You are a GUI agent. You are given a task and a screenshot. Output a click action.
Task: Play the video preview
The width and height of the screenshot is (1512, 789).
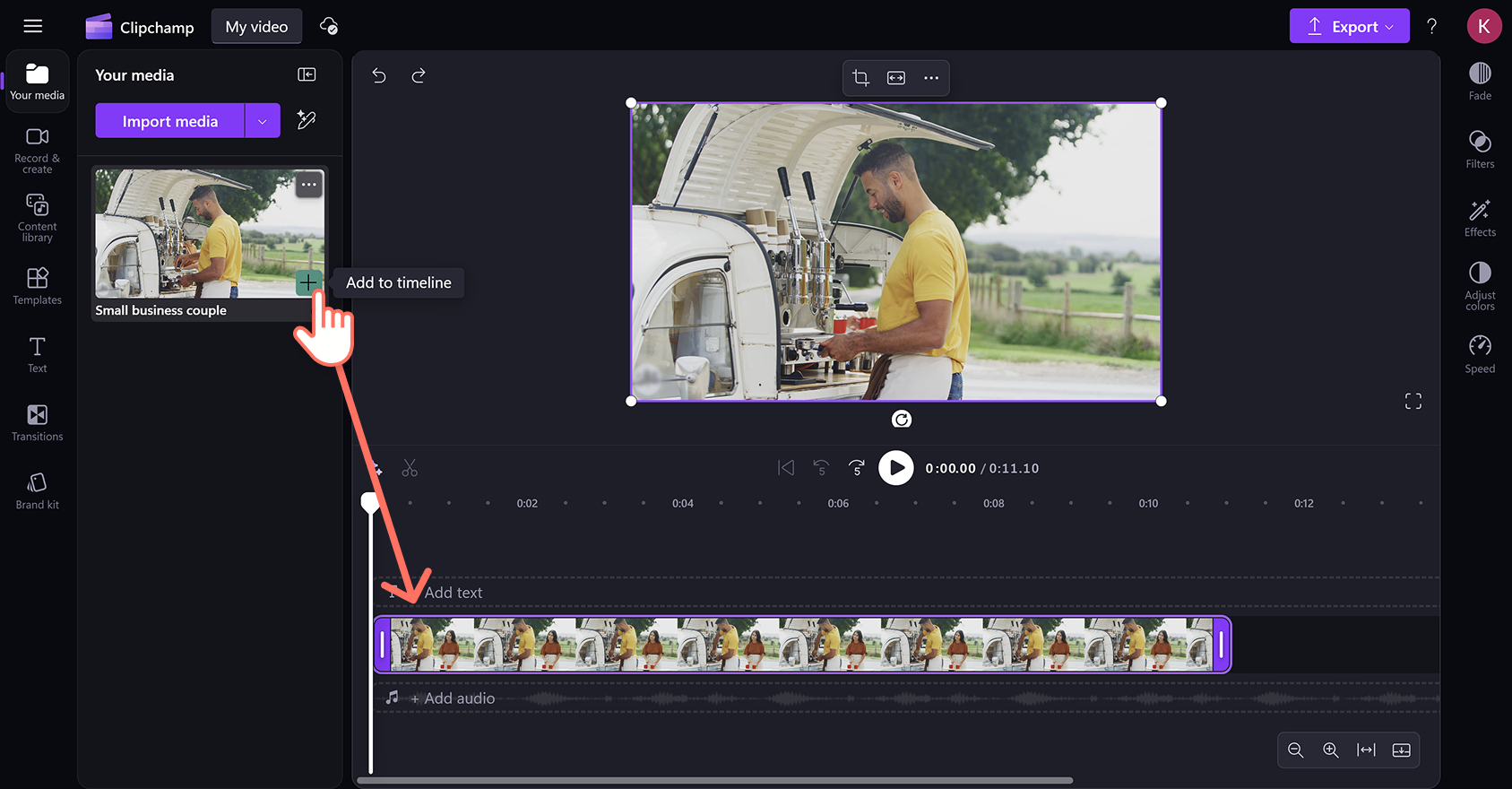click(896, 468)
